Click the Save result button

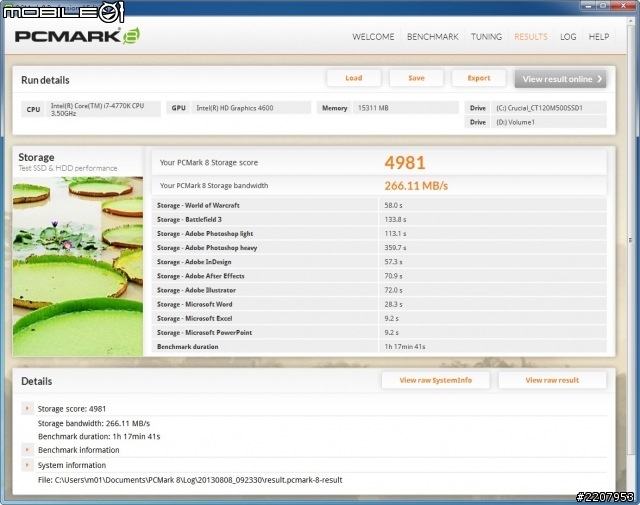point(416,78)
